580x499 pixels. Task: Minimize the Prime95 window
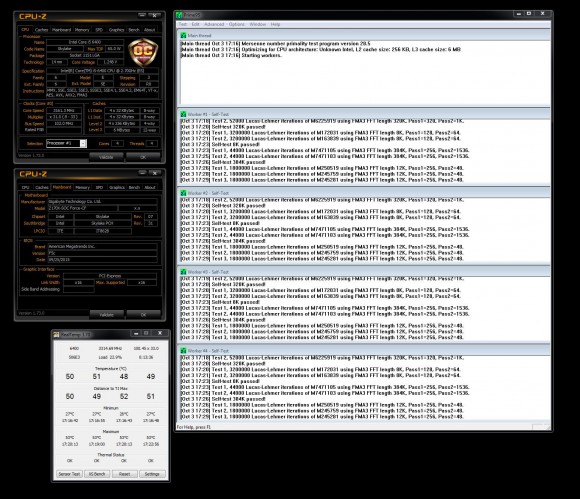tap(519, 14)
